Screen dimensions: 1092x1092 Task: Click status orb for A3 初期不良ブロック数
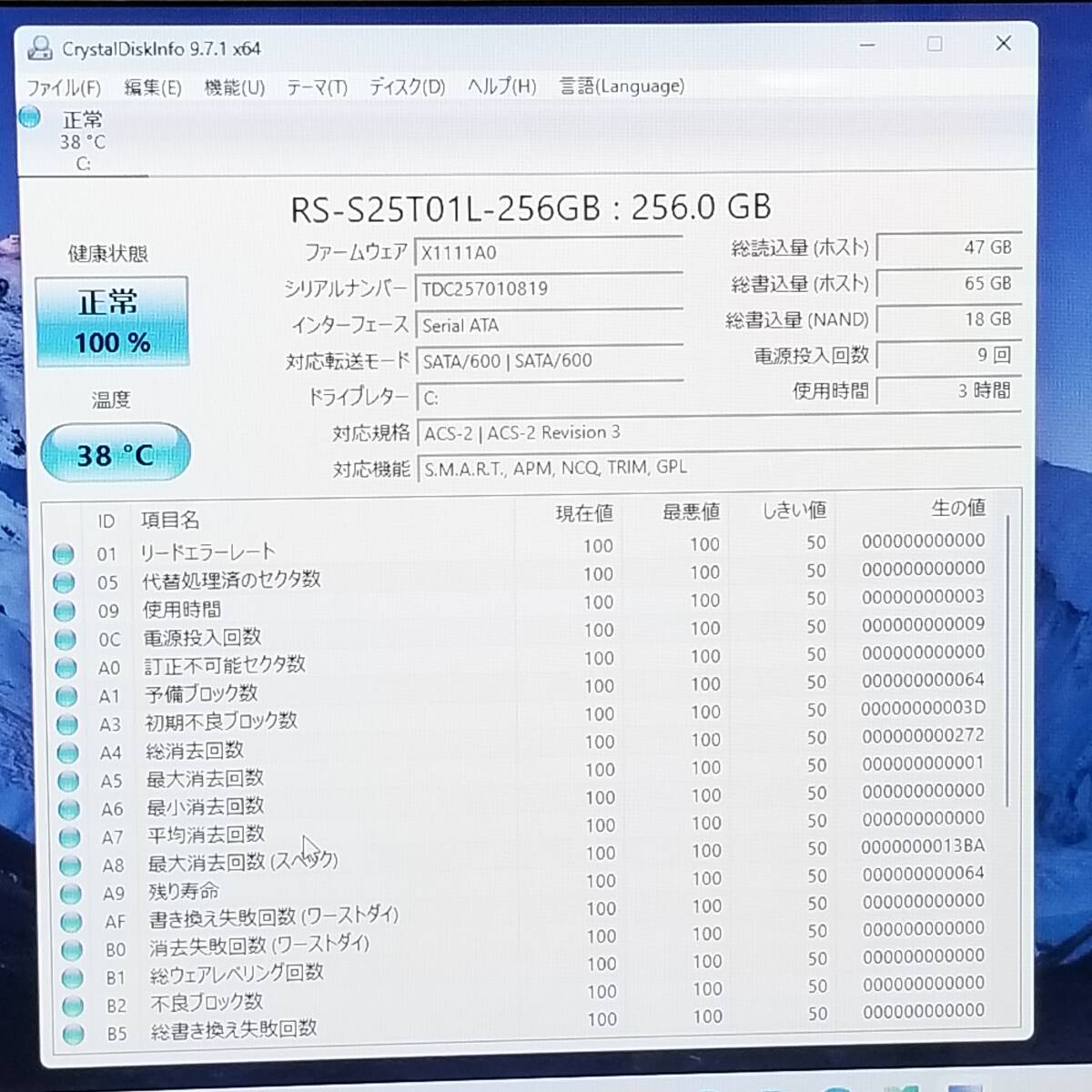(66, 724)
